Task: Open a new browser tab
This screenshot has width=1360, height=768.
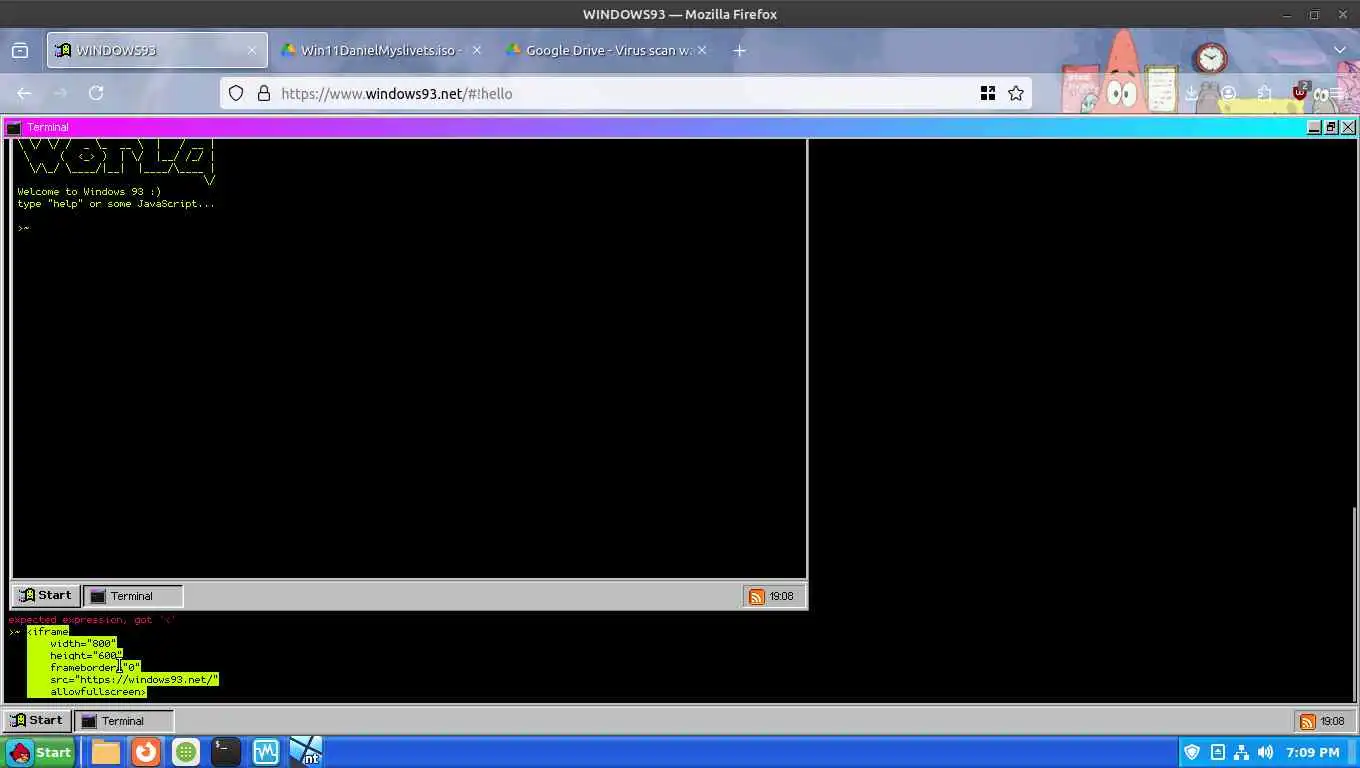Action: (739, 50)
